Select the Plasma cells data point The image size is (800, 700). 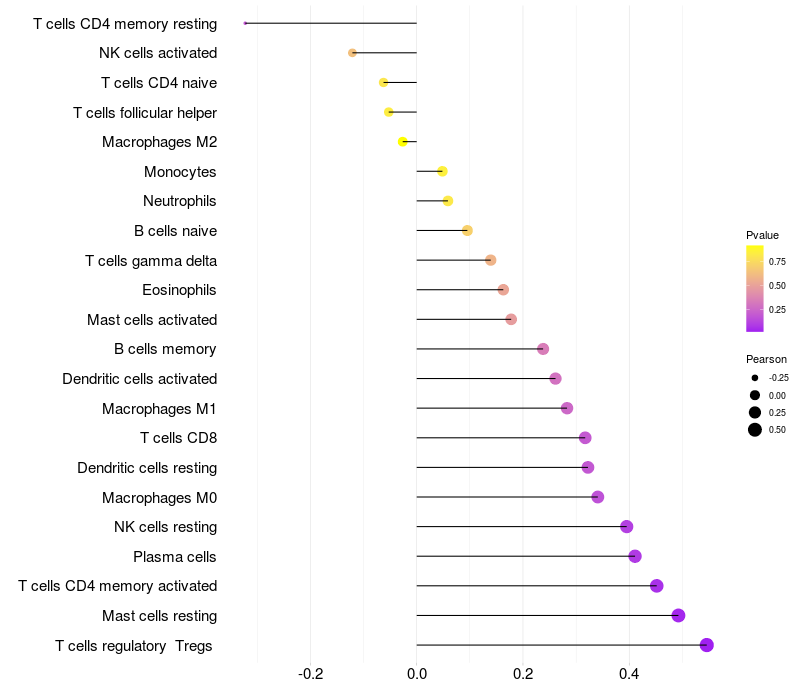click(x=634, y=556)
